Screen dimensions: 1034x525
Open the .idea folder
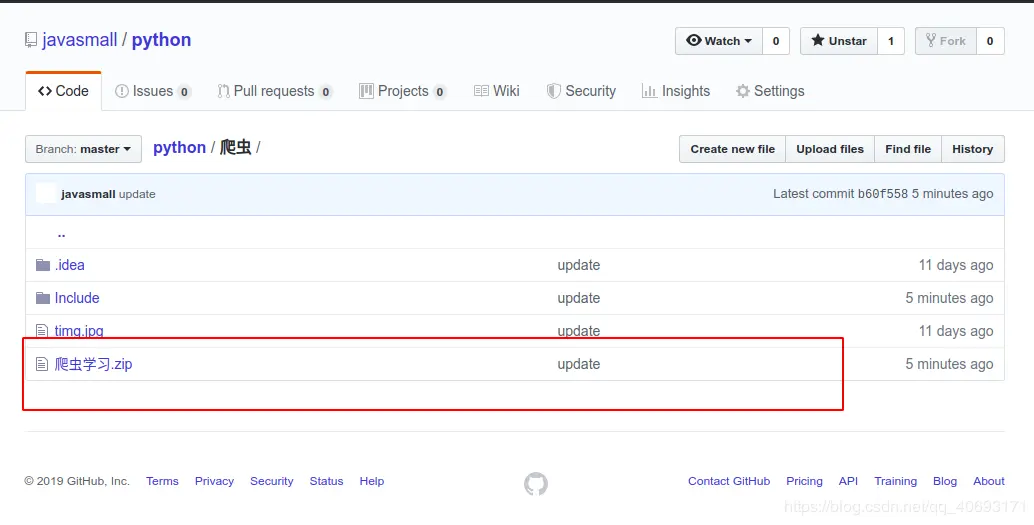[x=70, y=265]
